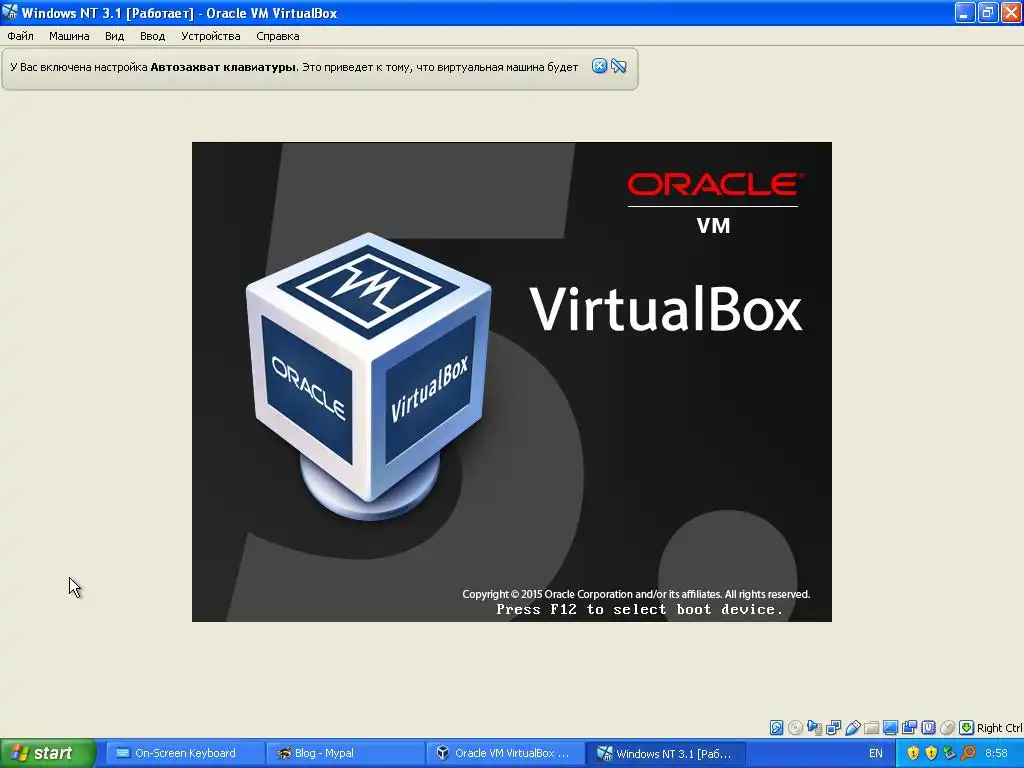Click the EN language indicator

tap(876, 754)
